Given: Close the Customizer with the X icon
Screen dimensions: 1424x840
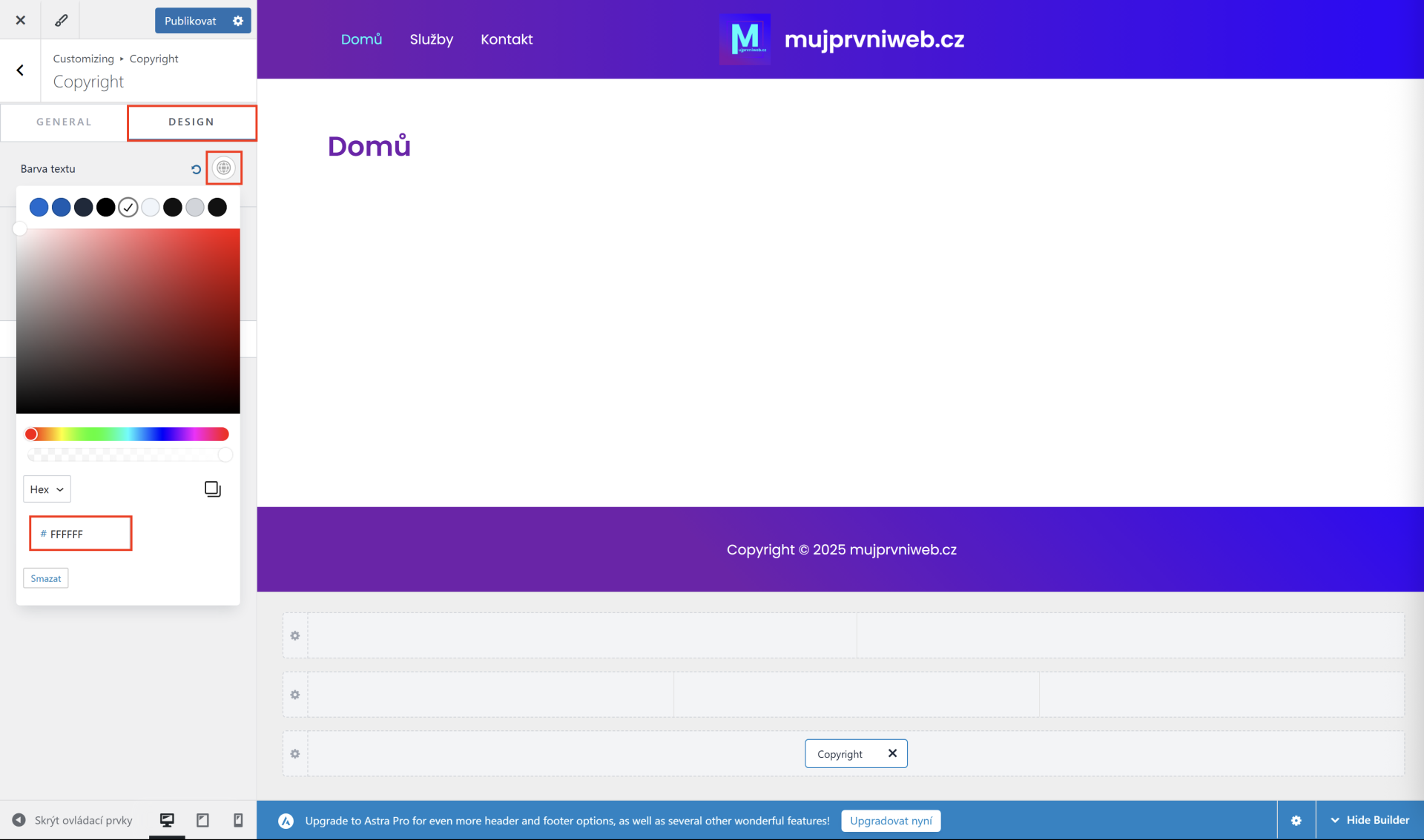Looking at the screenshot, I should (21, 20).
